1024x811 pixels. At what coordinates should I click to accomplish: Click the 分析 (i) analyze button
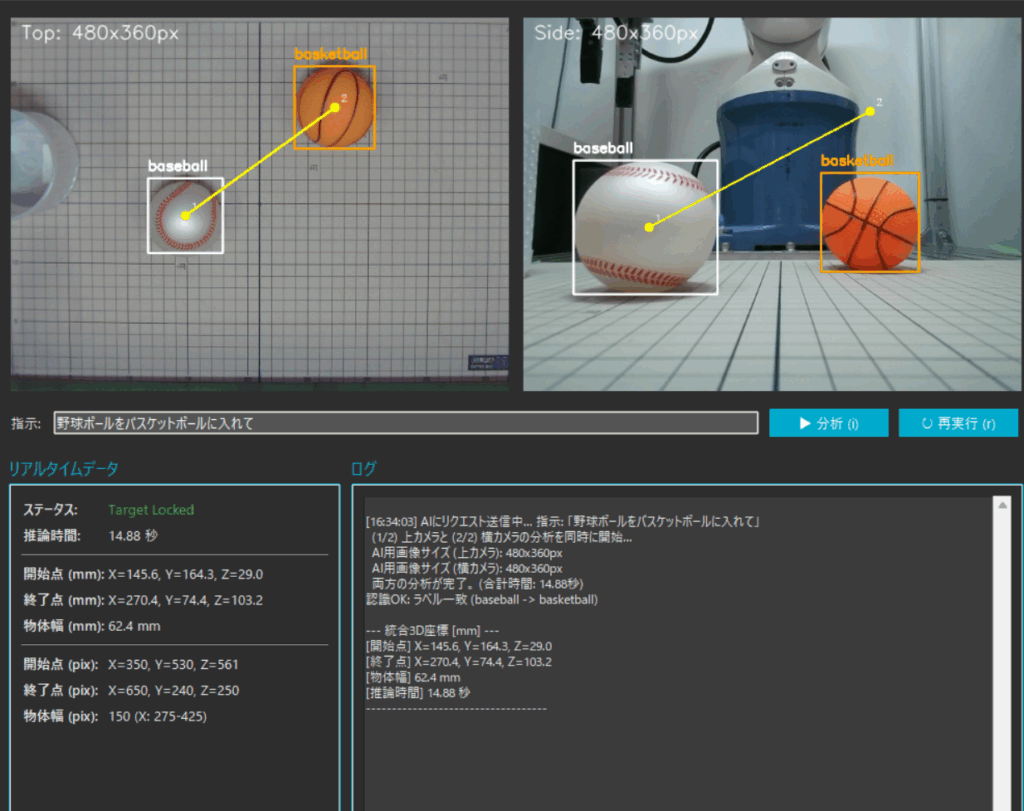point(828,423)
